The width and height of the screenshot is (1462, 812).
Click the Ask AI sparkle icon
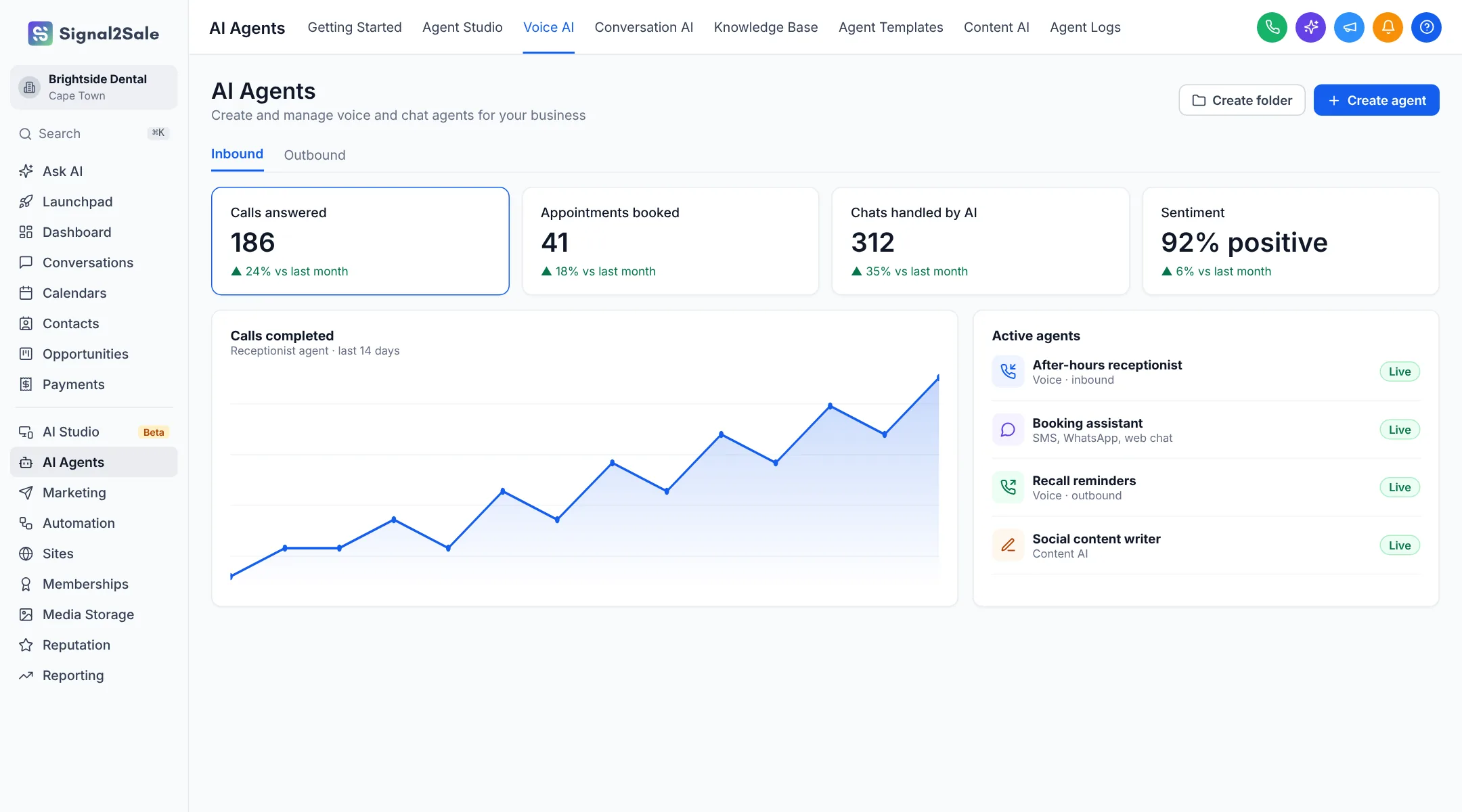pos(26,171)
